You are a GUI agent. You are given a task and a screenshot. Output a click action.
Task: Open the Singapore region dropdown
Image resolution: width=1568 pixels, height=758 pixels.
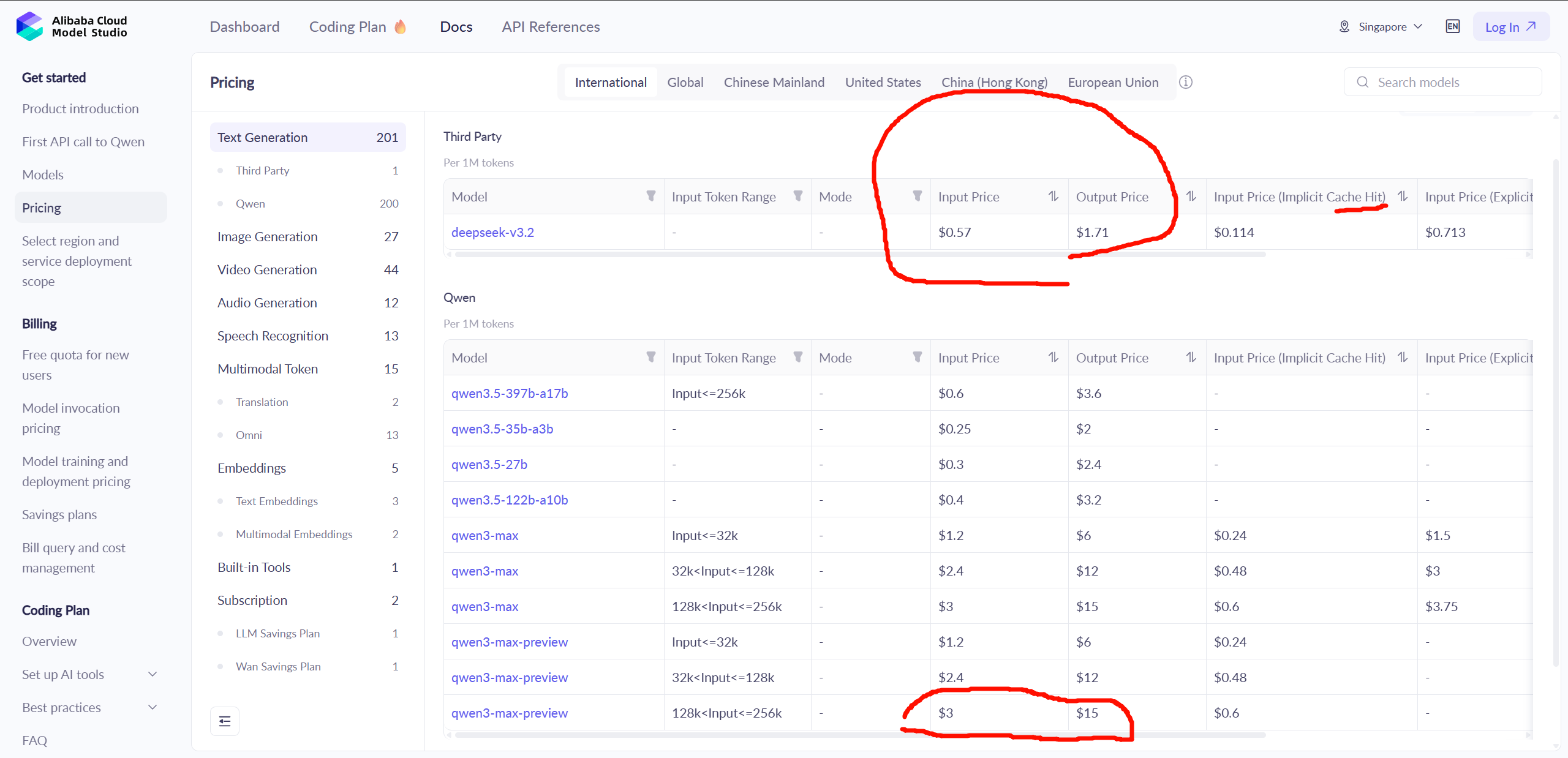coord(1382,26)
